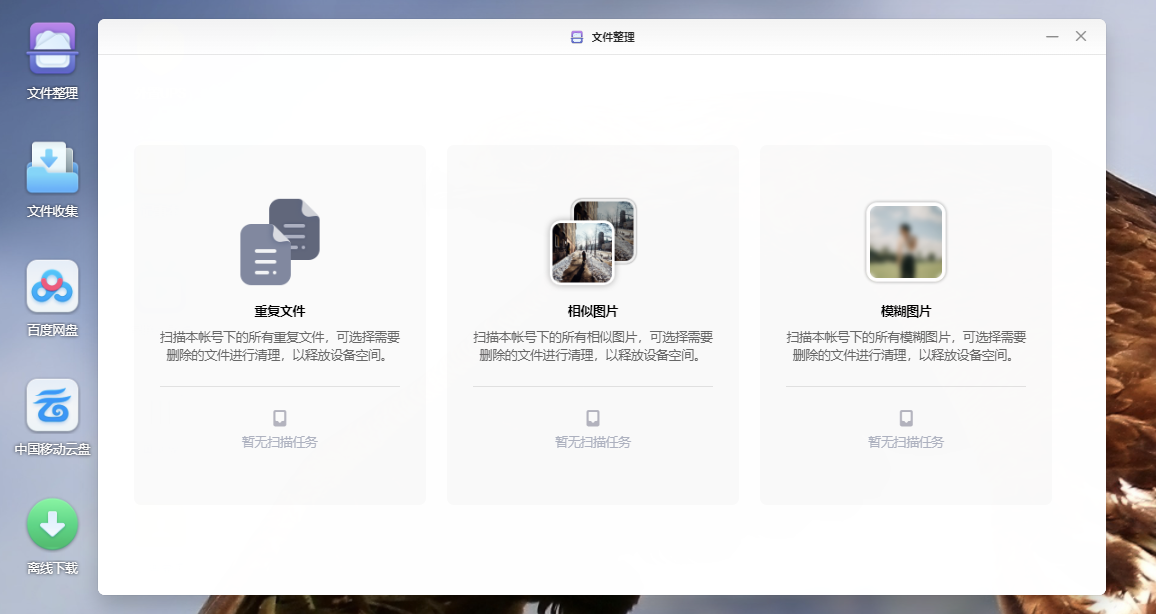Click 暂无扫描任务 in the 模糊图片 card
1156x614 pixels.
[x=906, y=442]
